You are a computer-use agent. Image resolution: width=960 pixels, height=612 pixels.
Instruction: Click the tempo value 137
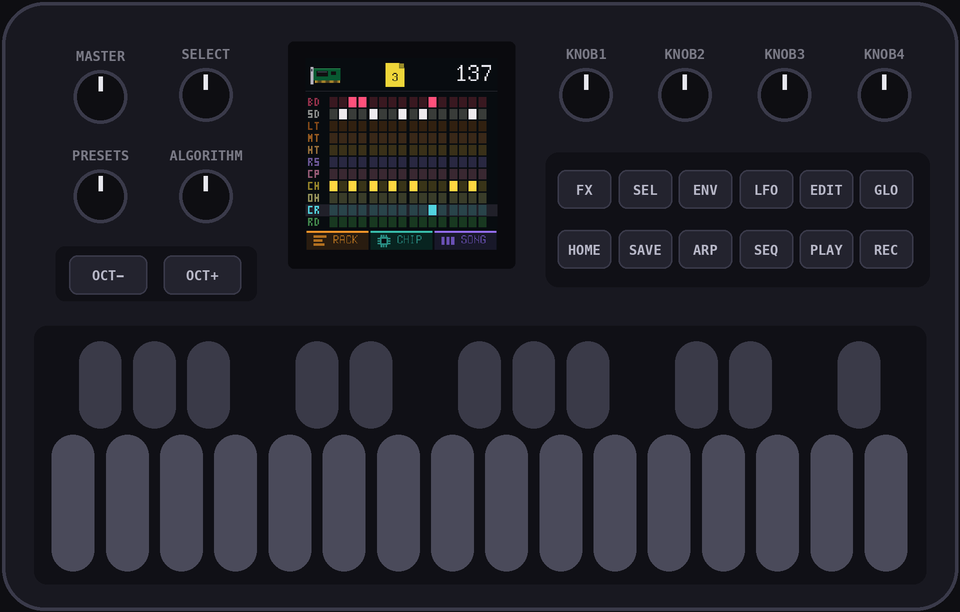473,74
